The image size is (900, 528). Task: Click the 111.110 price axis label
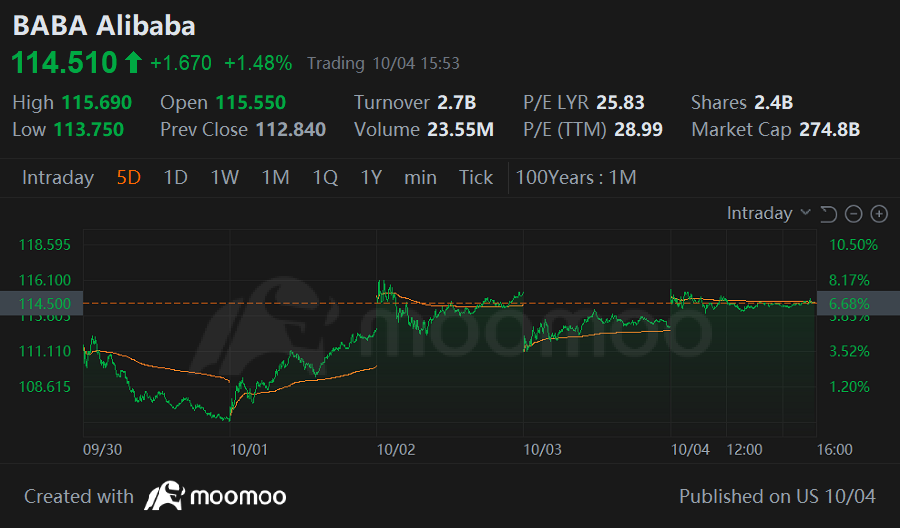click(x=45, y=351)
